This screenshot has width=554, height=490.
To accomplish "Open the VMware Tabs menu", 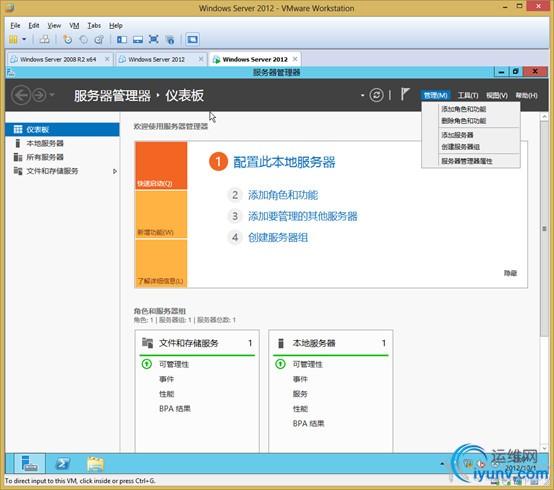I will [x=94, y=25].
